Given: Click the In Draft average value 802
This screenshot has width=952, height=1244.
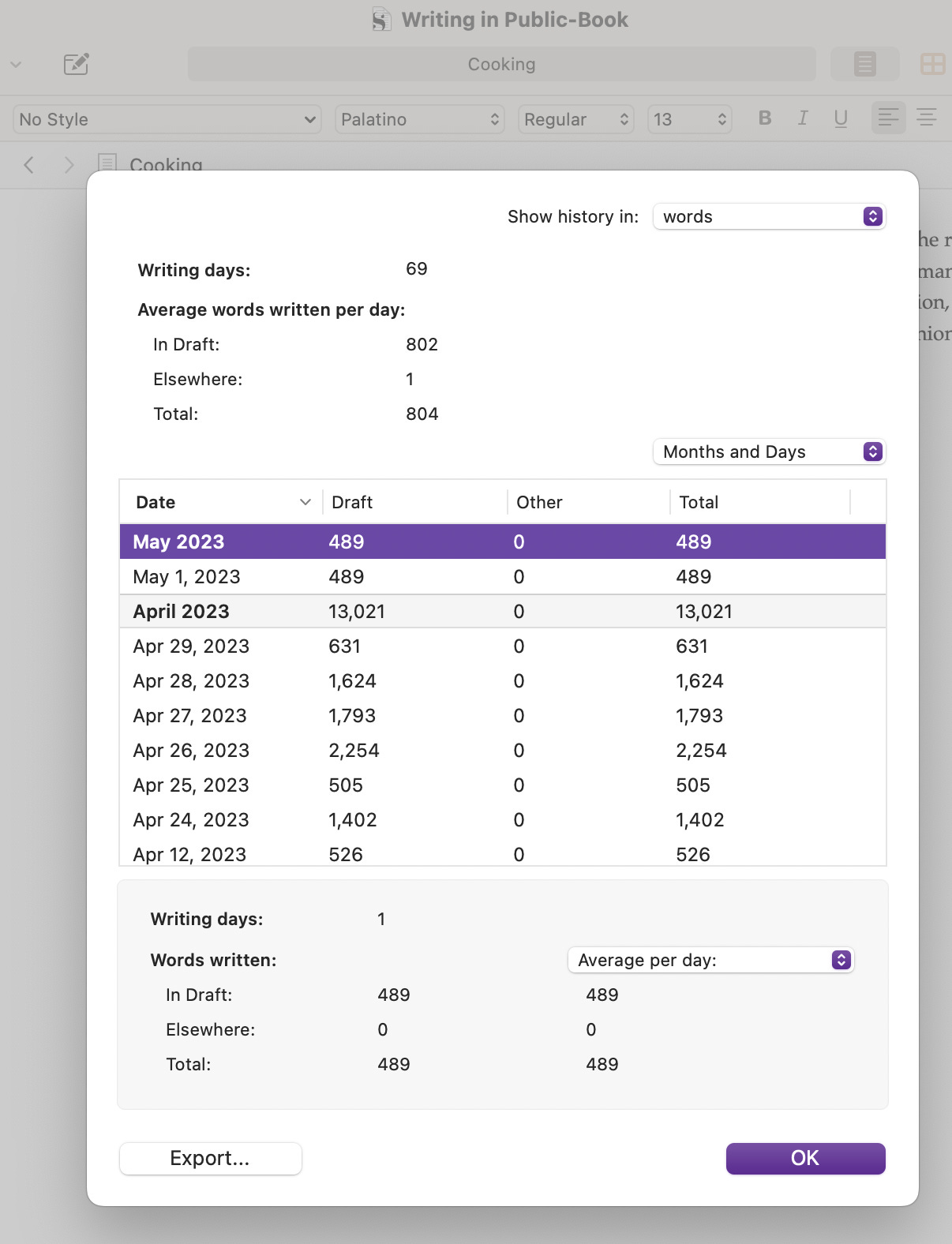Looking at the screenshot, I should click(x=422, y=345).
